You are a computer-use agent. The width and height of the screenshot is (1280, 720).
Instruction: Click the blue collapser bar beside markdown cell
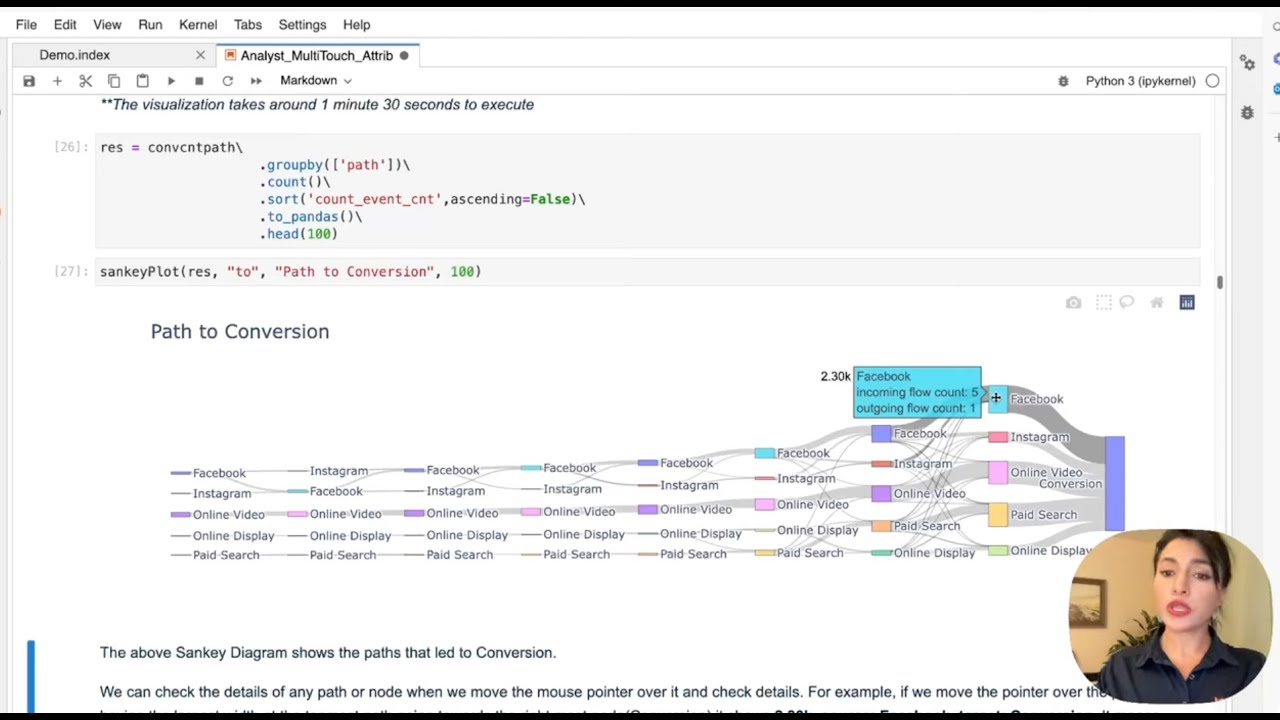31,677
